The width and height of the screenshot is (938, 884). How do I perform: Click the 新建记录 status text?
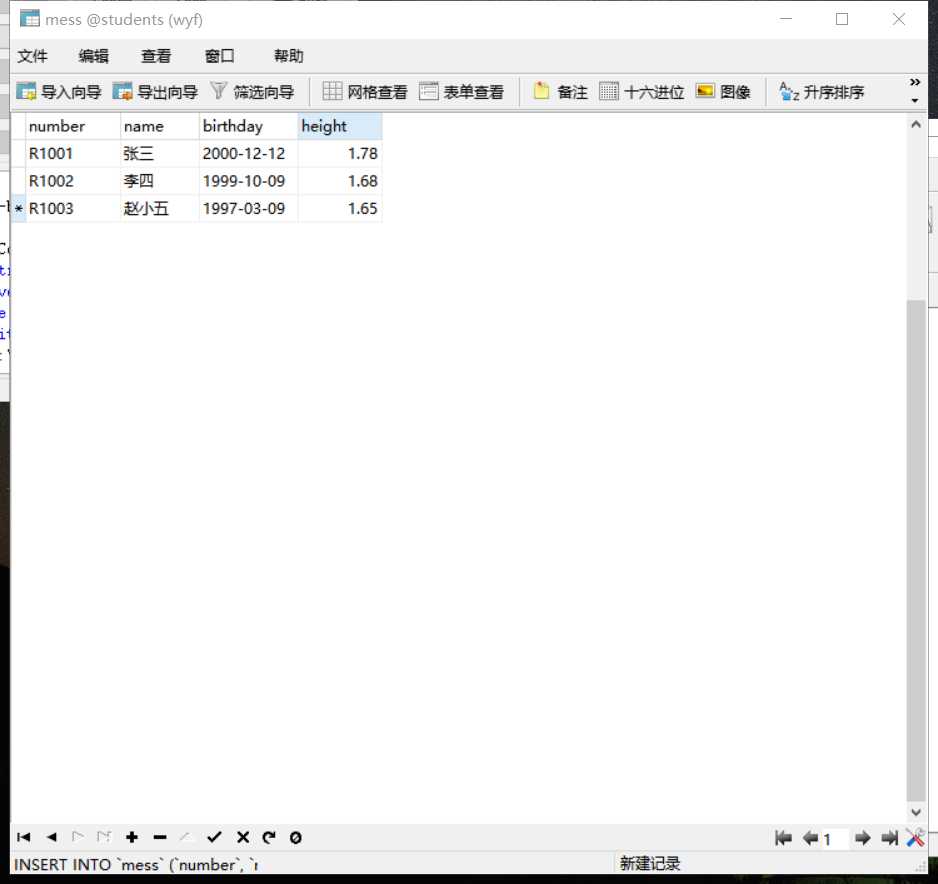pos(650,864)
